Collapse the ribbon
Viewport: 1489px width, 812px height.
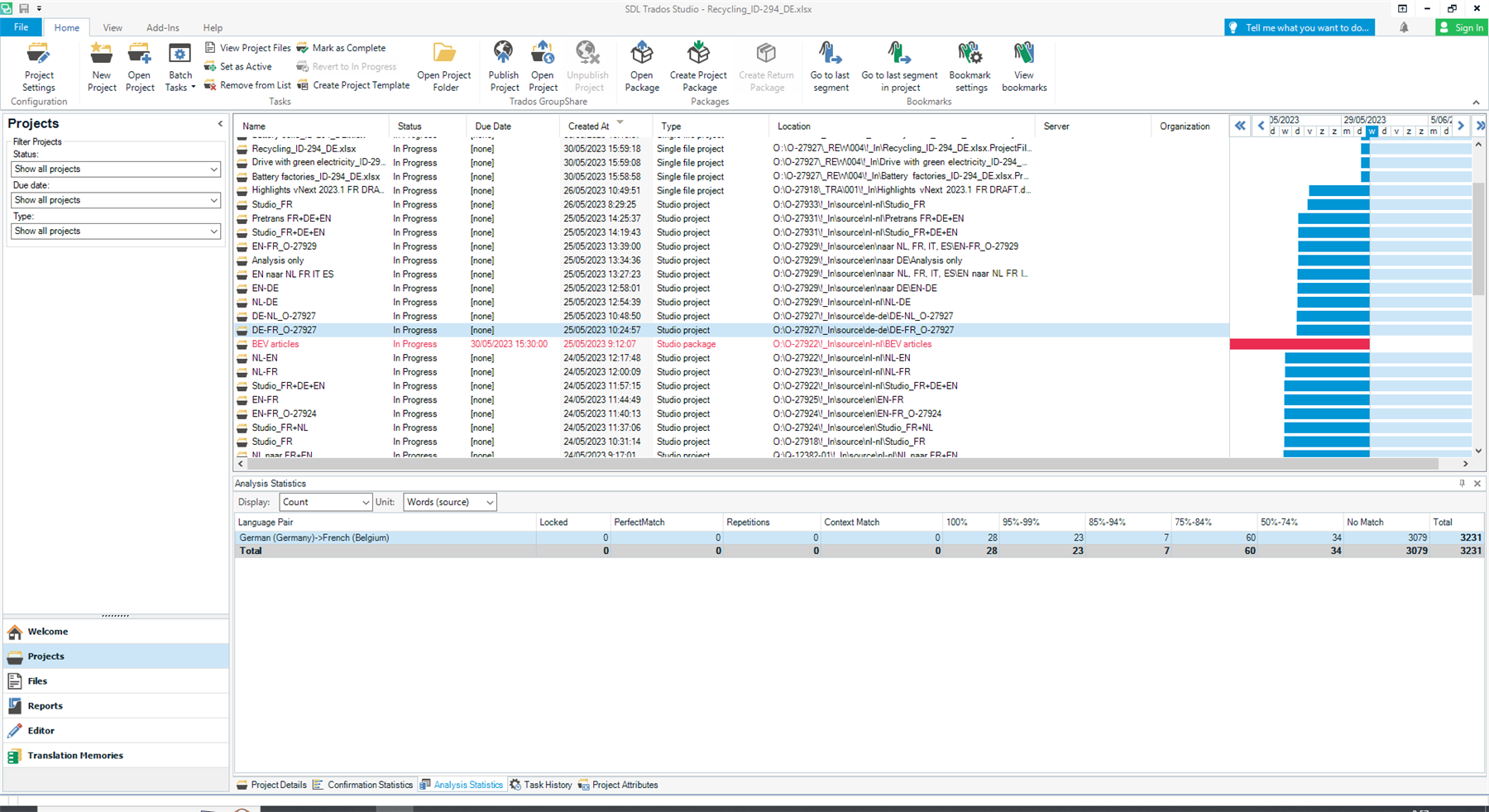coord(1477,103)
